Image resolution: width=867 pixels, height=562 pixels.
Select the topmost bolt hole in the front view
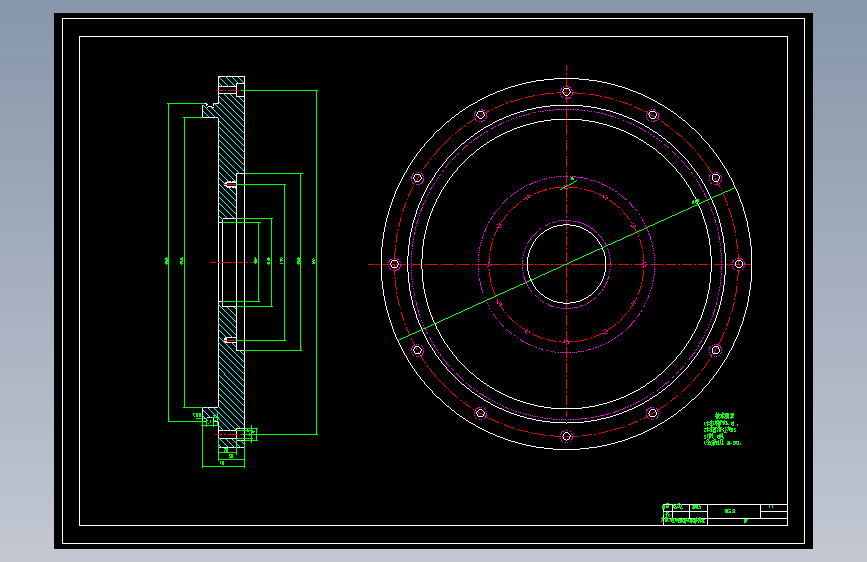566,92
